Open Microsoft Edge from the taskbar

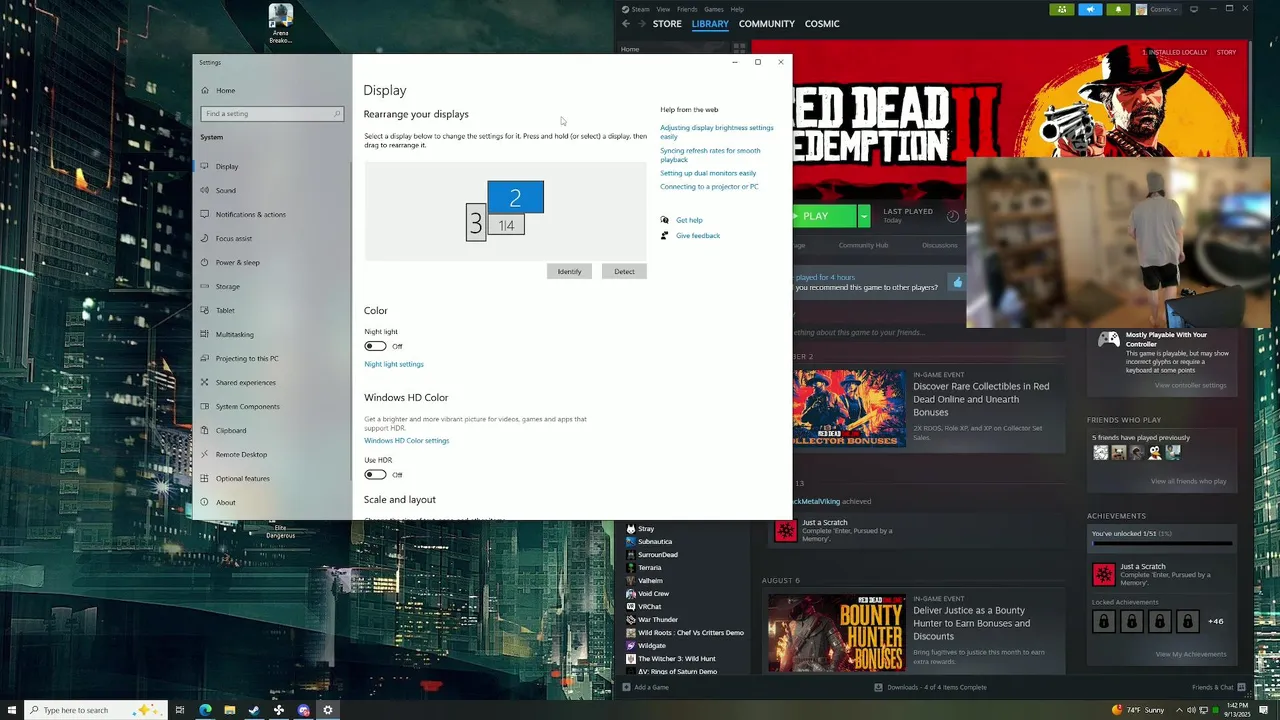coord(205,710)
